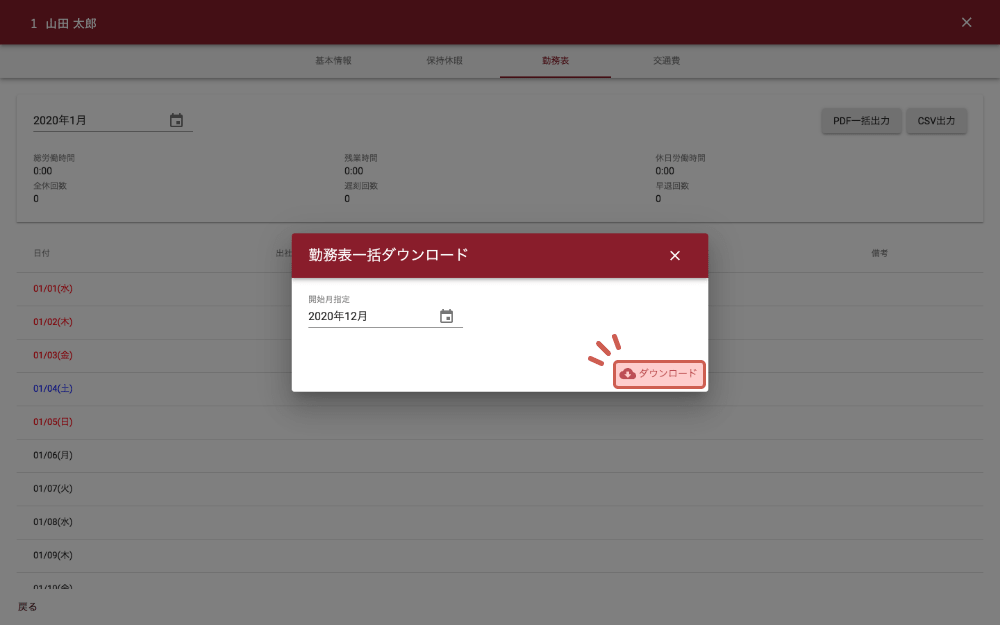Select the 01/06(月) row
The height and width of the screenshot is (625, 1000).
pos(53,455)
